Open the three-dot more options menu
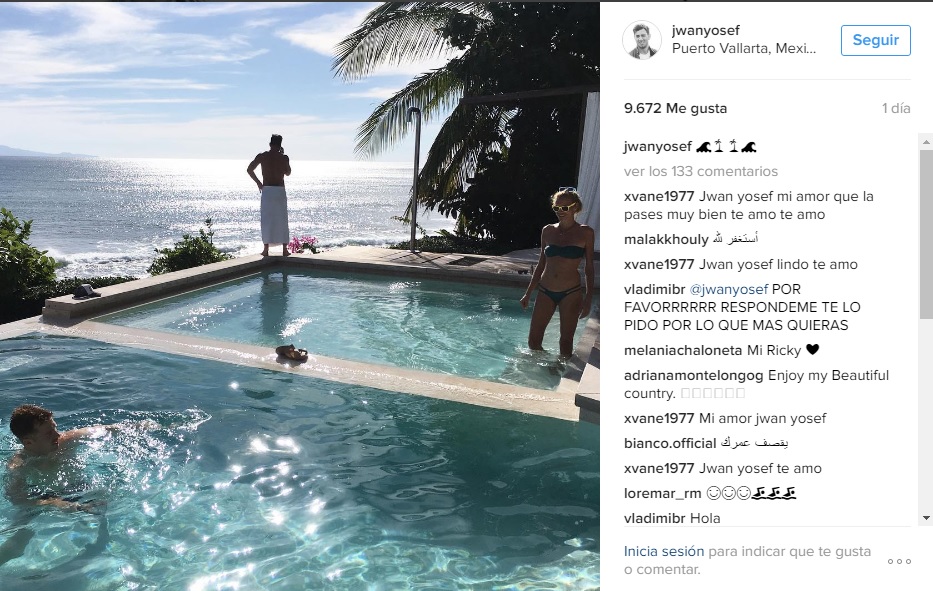 899,561
